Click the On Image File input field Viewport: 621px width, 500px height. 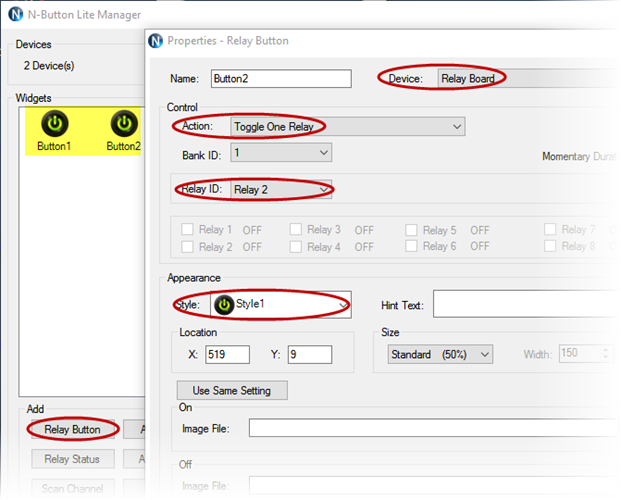click(434, 428)
